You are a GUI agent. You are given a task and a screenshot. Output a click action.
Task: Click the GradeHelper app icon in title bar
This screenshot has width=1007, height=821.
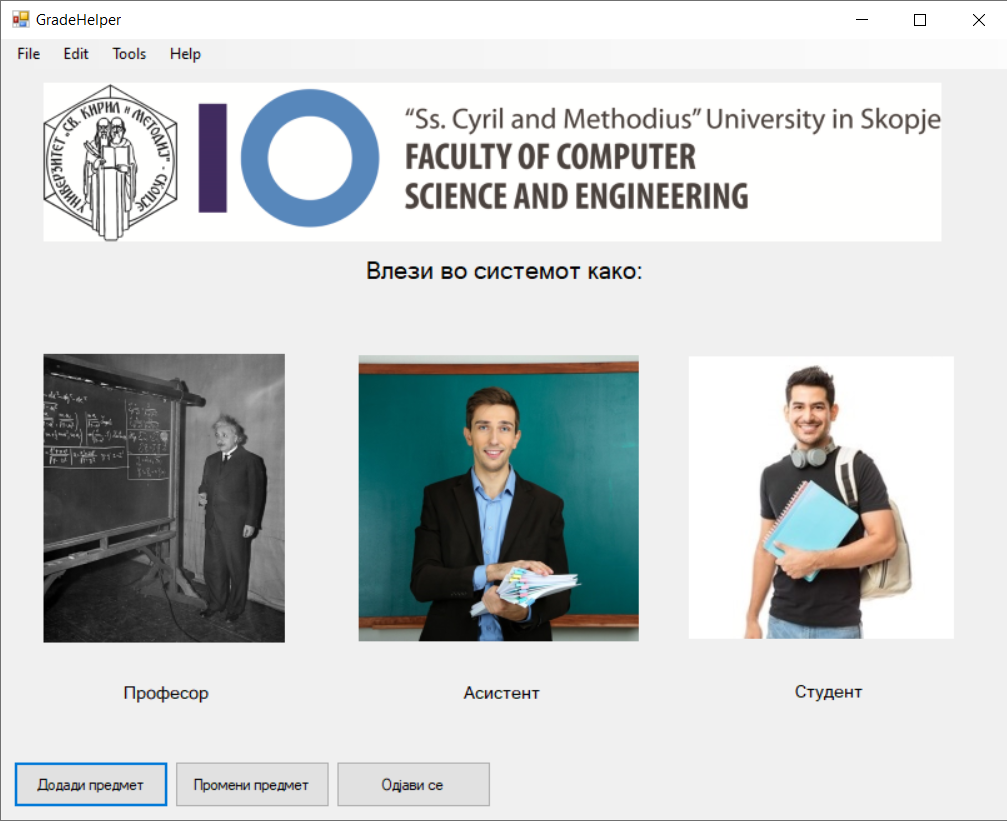[x=21, y=19]
